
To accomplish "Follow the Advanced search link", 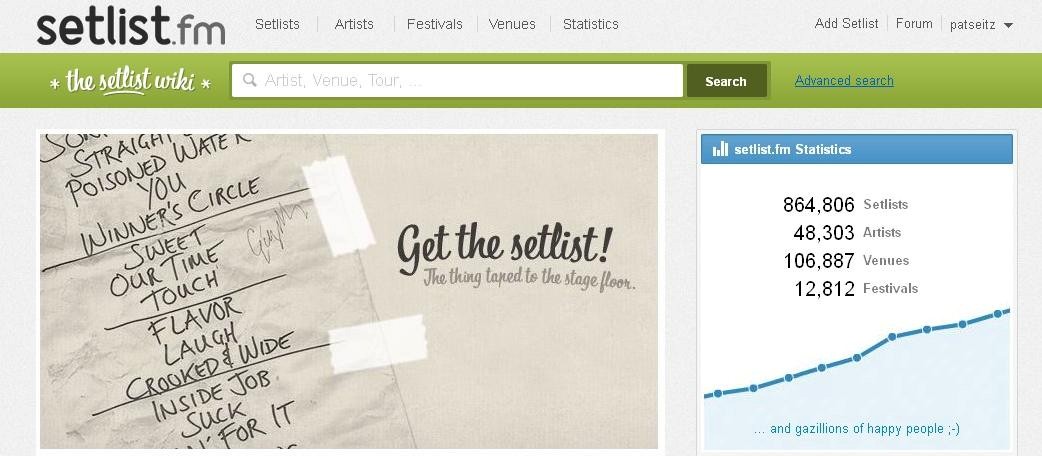I will point(844,80).
